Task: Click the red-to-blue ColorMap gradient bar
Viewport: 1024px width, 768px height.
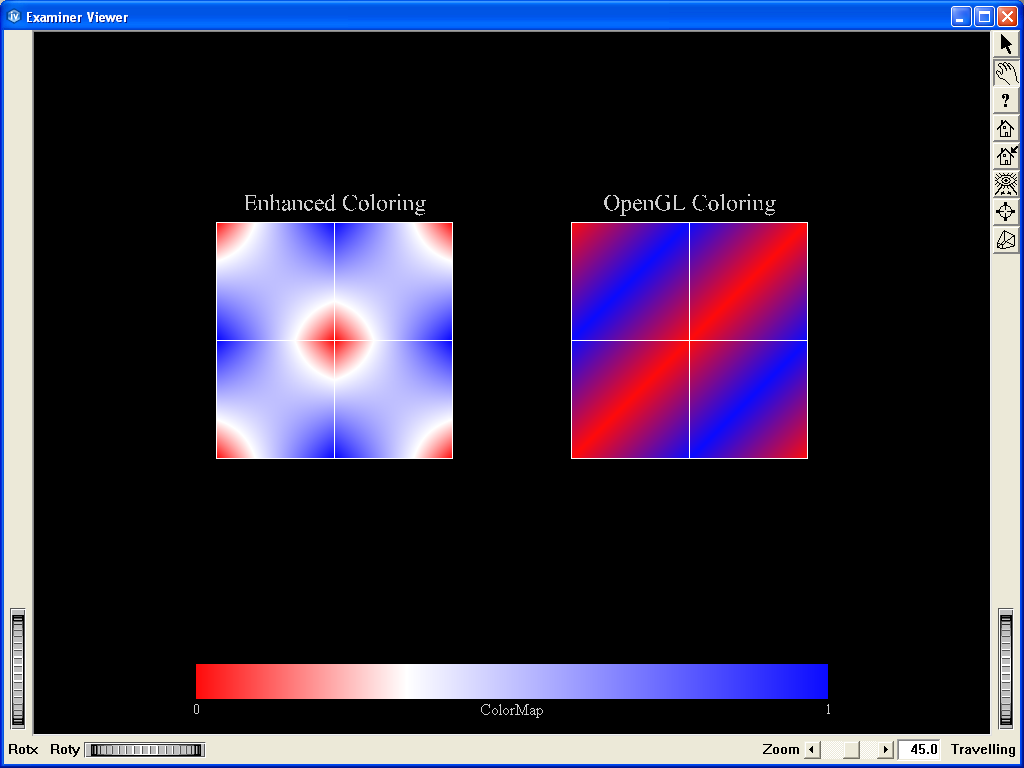Action: [511, 681]
